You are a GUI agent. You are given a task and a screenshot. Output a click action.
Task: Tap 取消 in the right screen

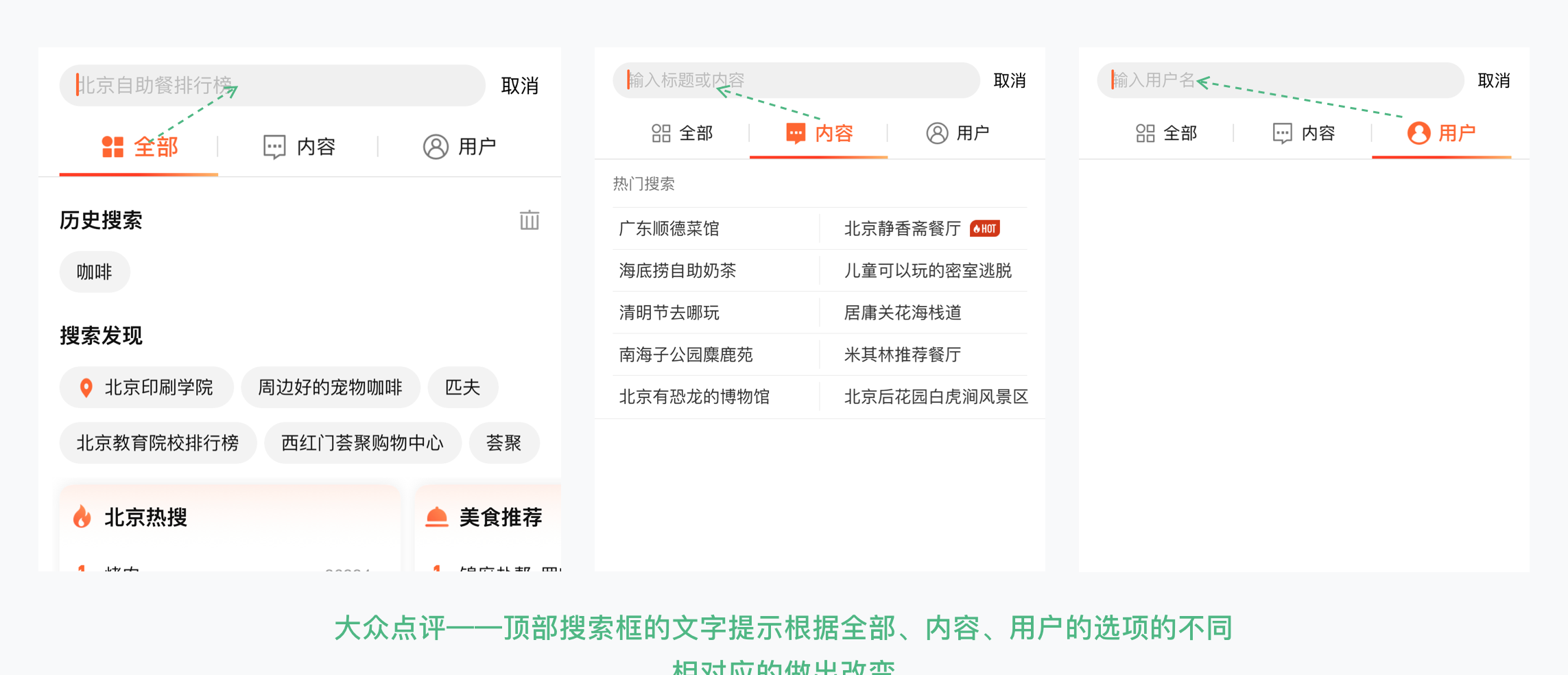pos(1494,81)
